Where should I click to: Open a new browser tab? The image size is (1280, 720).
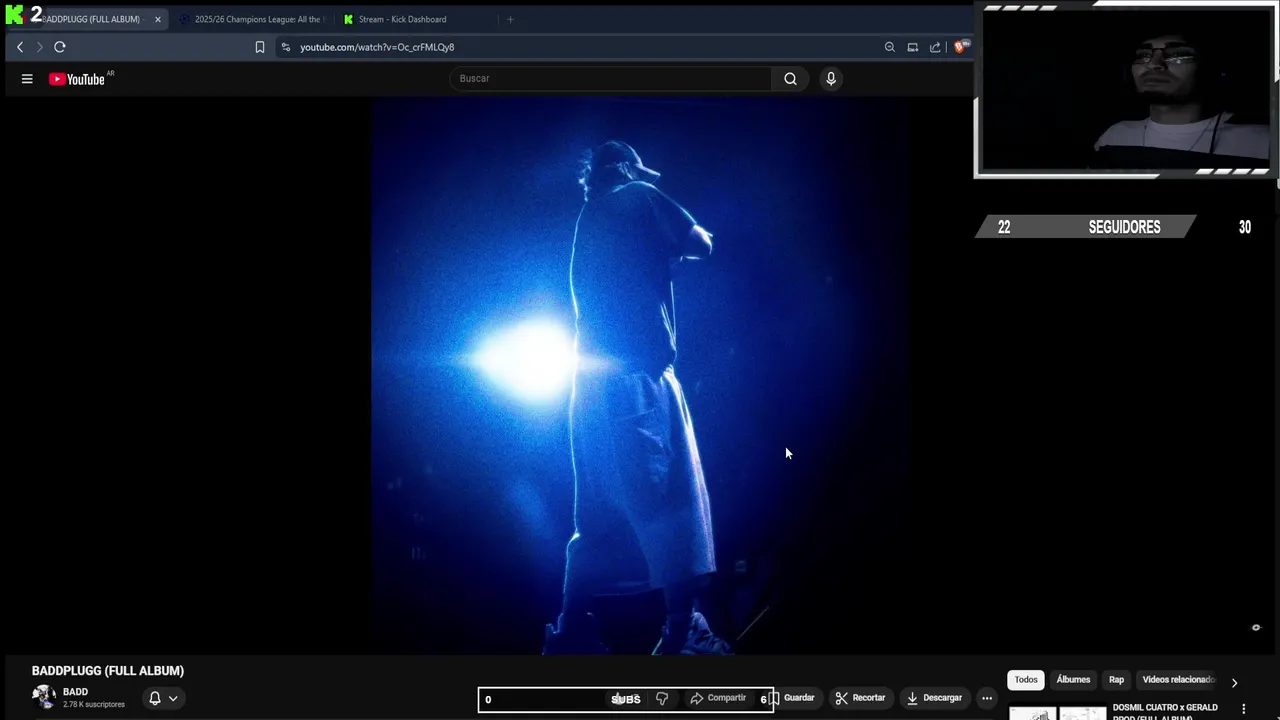pyautogui.click(x=510, y=19)
